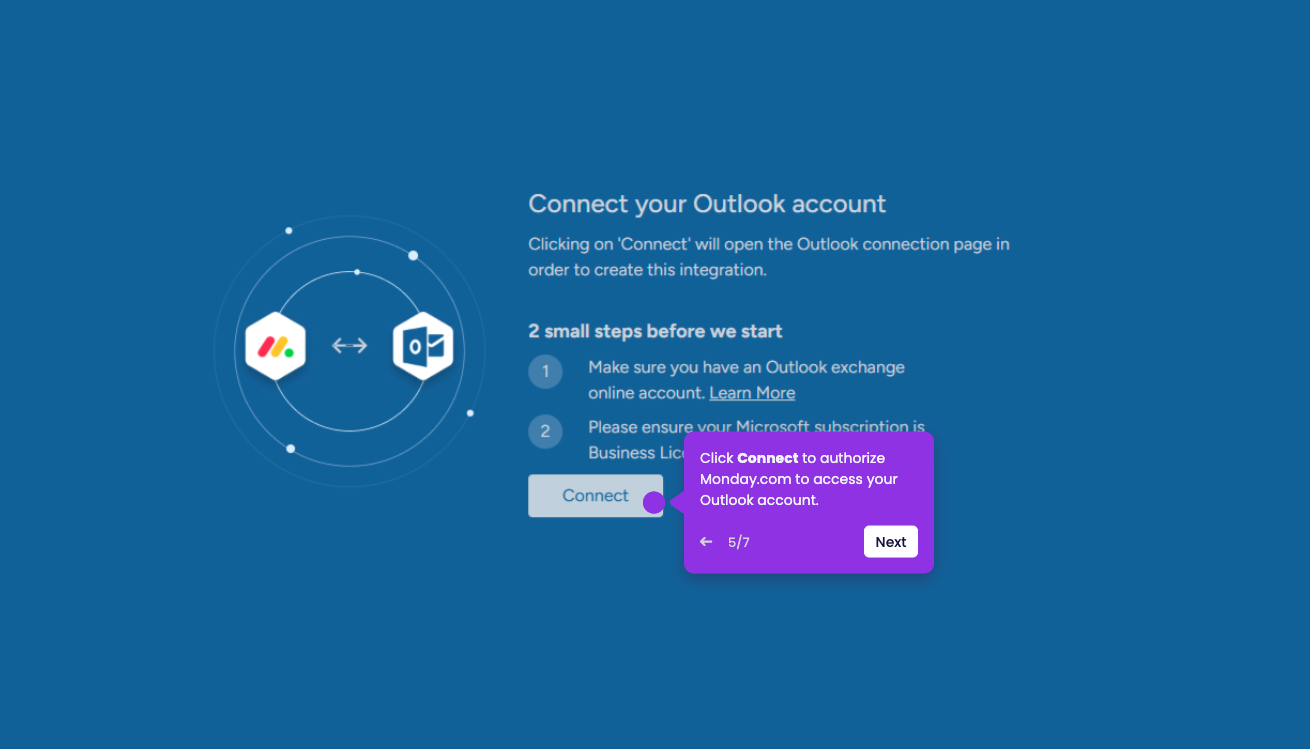Screen dimensions: 1310x749
Task: Click 'Make sure you have an Outlook exchange' text
Action: point(746,367)
